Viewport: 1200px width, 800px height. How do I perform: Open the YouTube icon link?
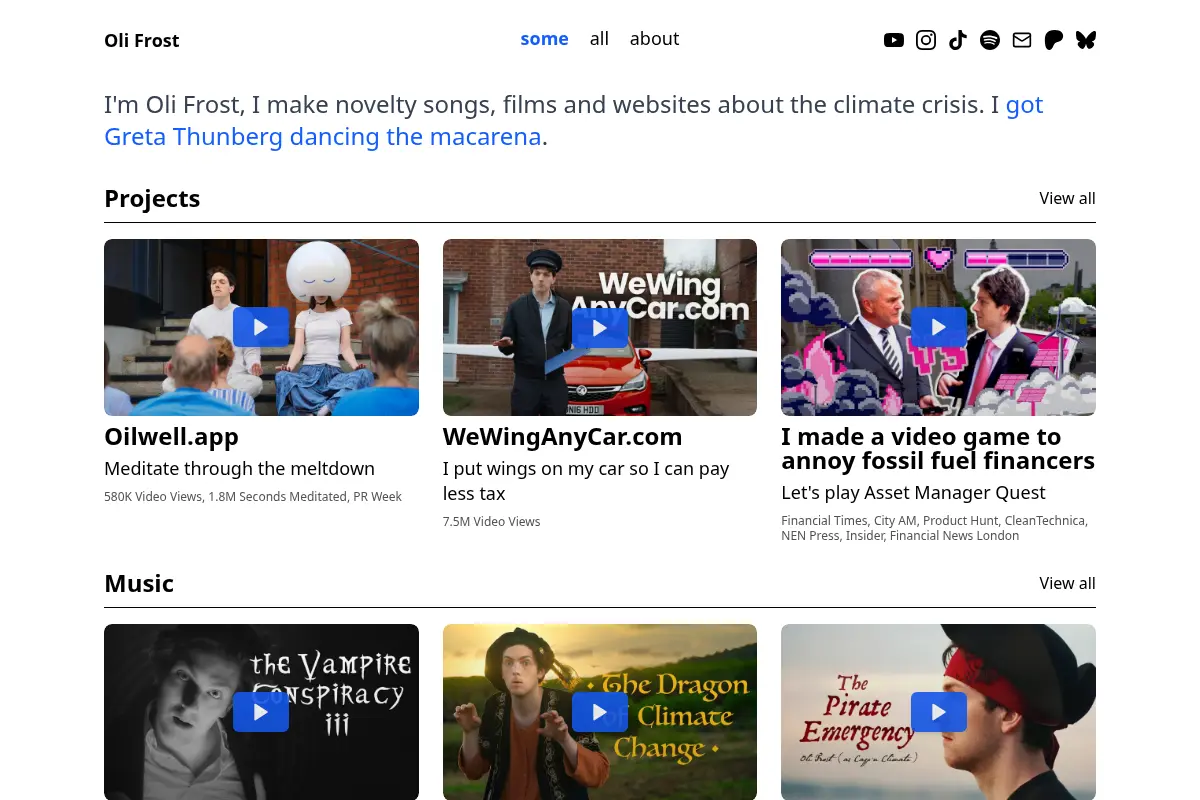(x=894, y=40)
